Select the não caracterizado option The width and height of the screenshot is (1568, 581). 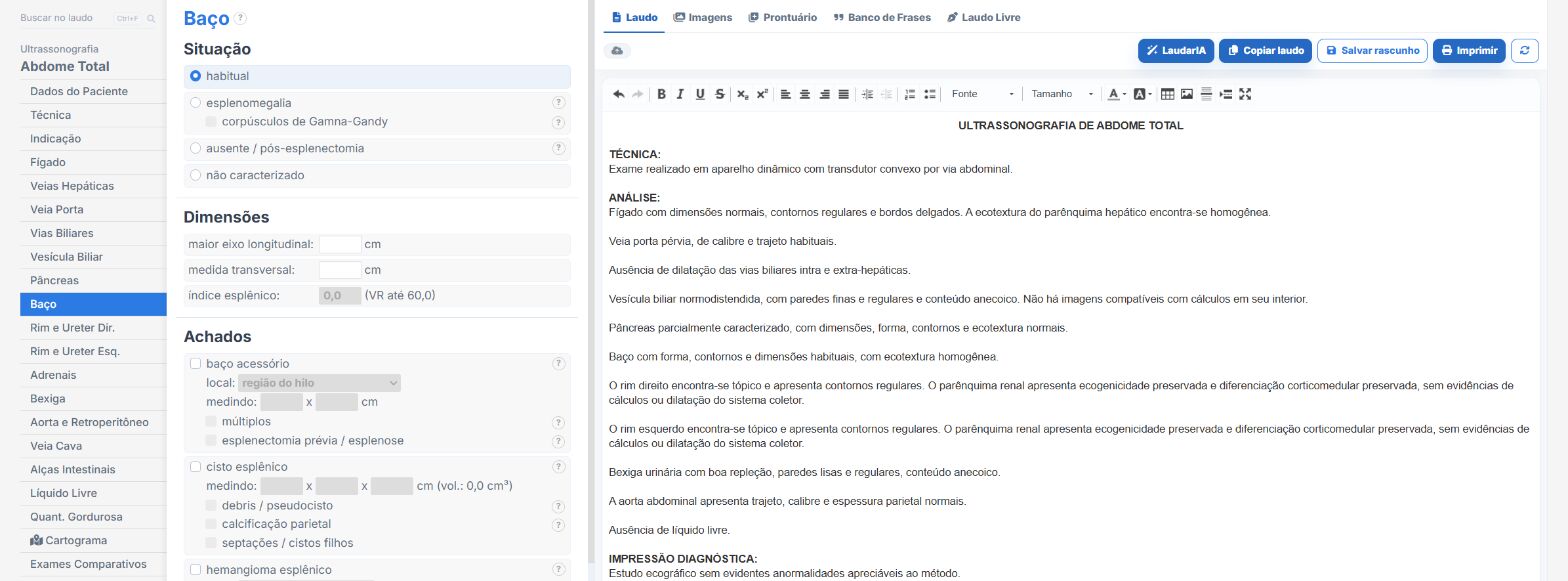coord(196,175)
